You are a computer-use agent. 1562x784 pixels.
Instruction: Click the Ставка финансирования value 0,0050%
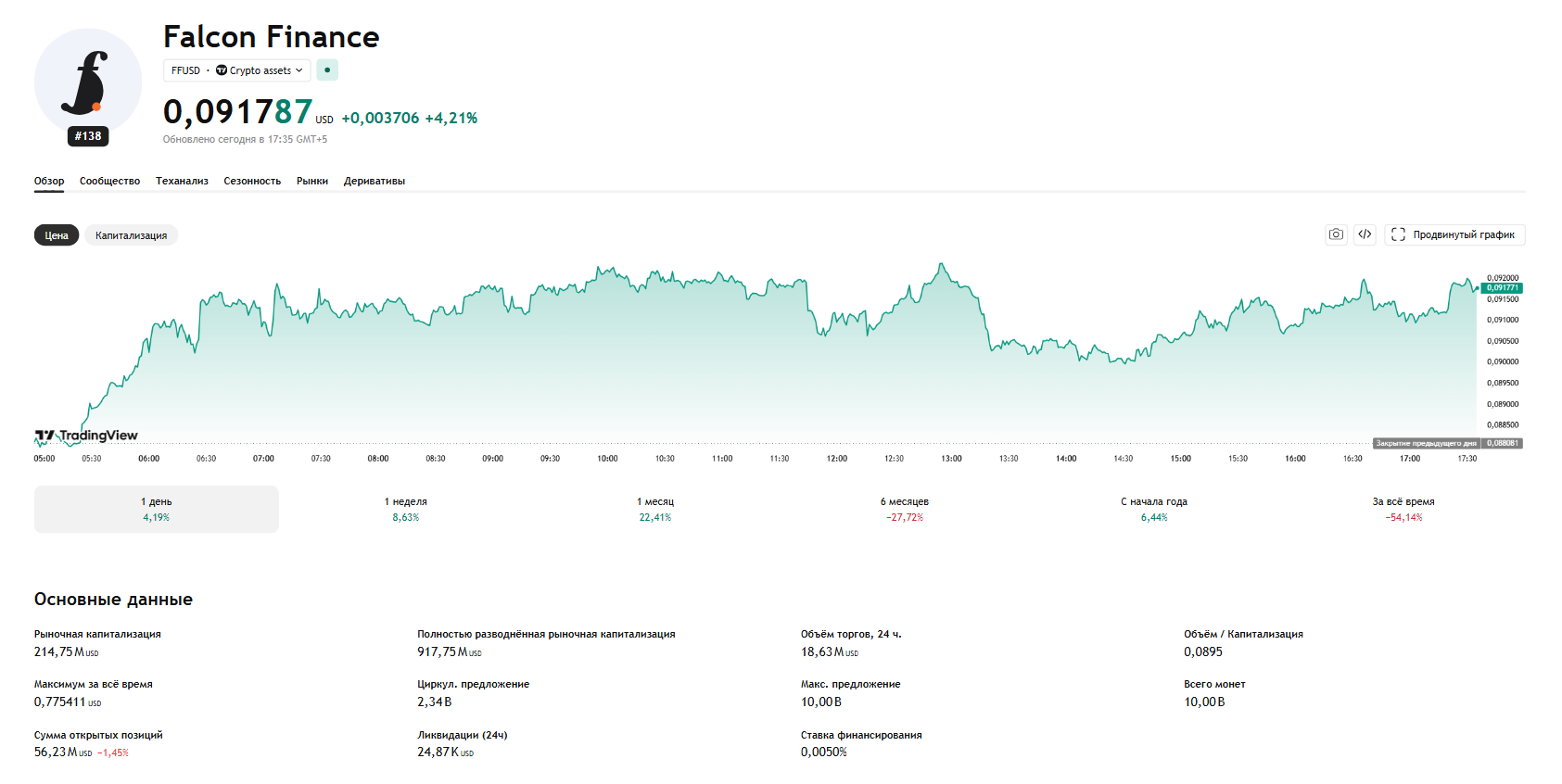pos(824,752)
